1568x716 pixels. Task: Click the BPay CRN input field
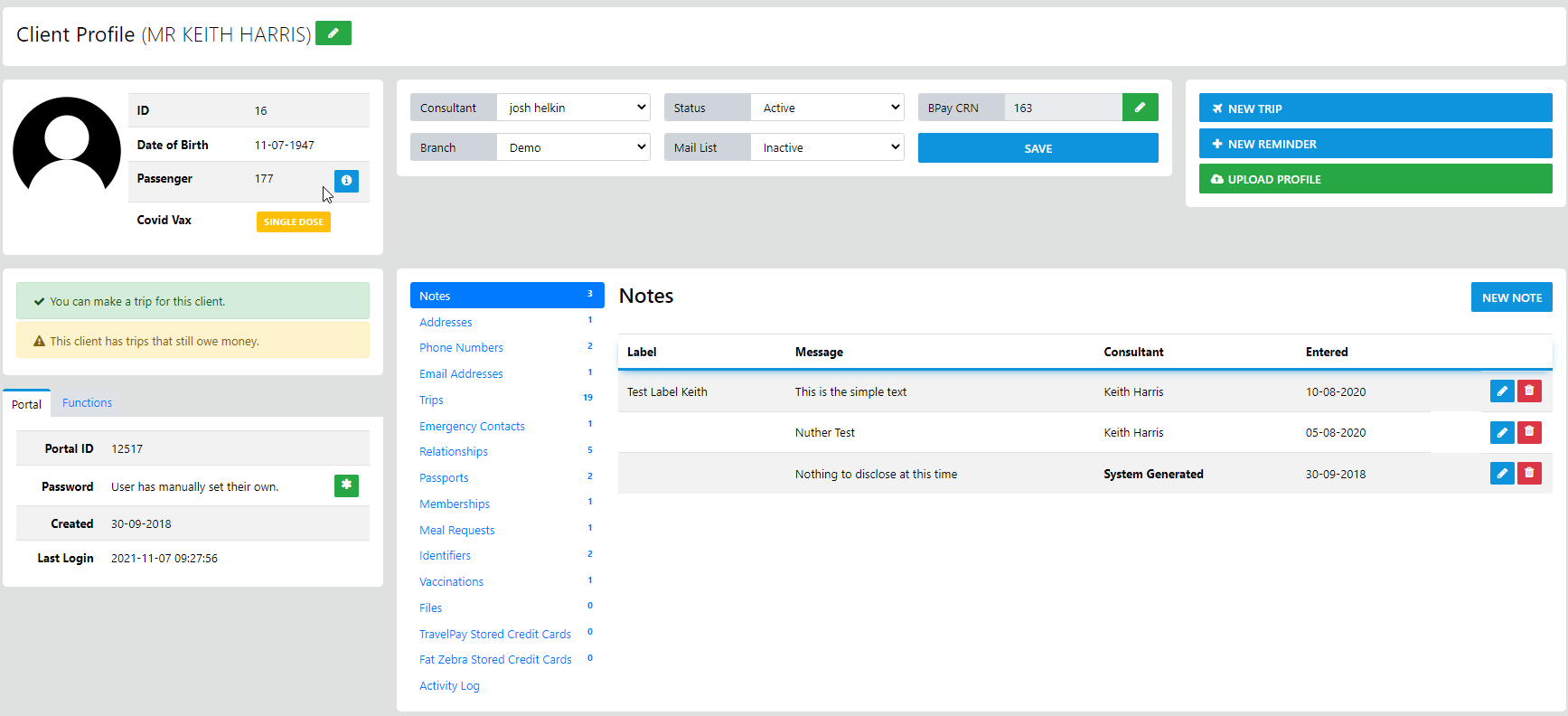pyautogui.click(x=1063, y=108)
